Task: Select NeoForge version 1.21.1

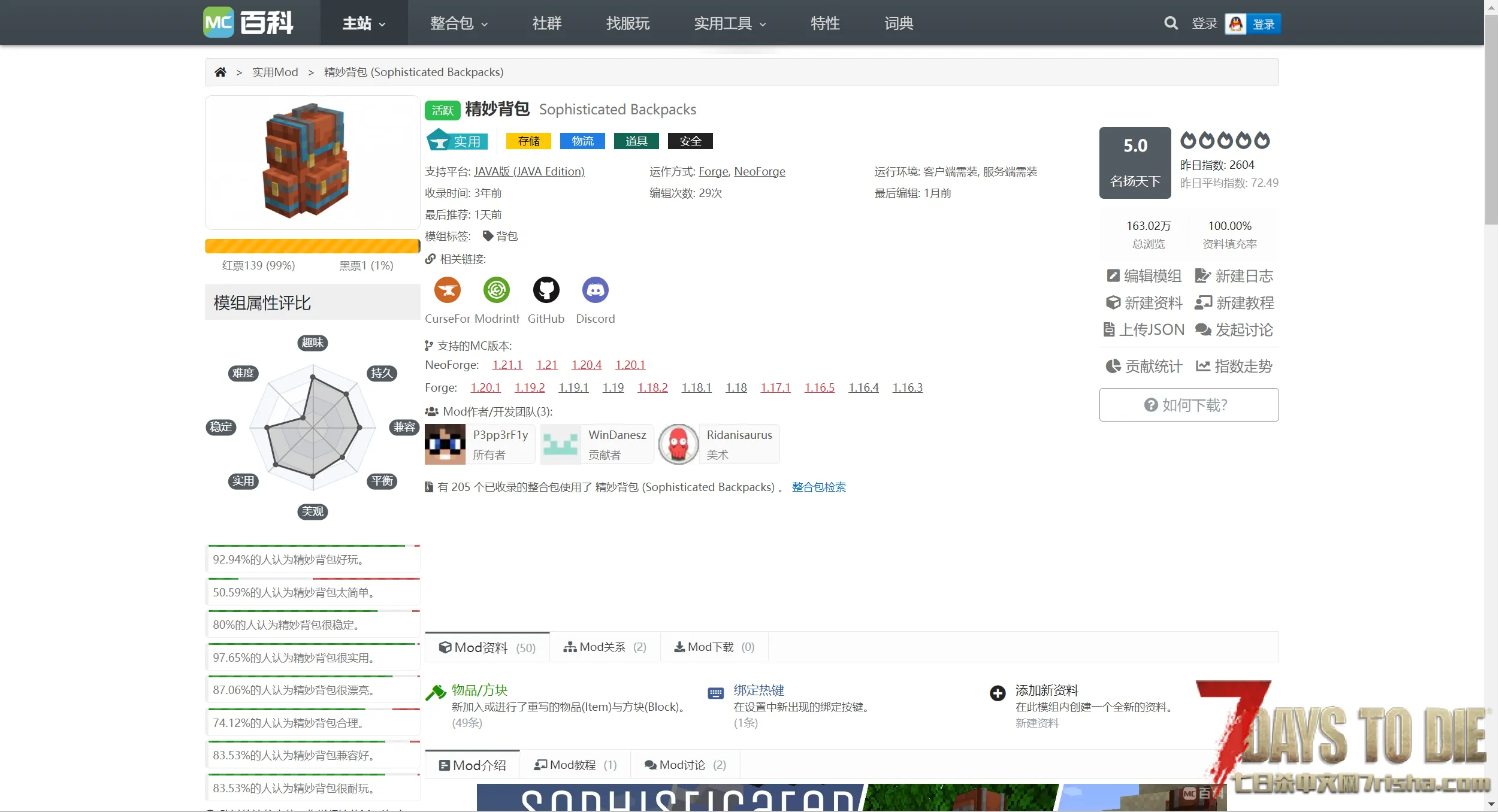Action: 507,365
